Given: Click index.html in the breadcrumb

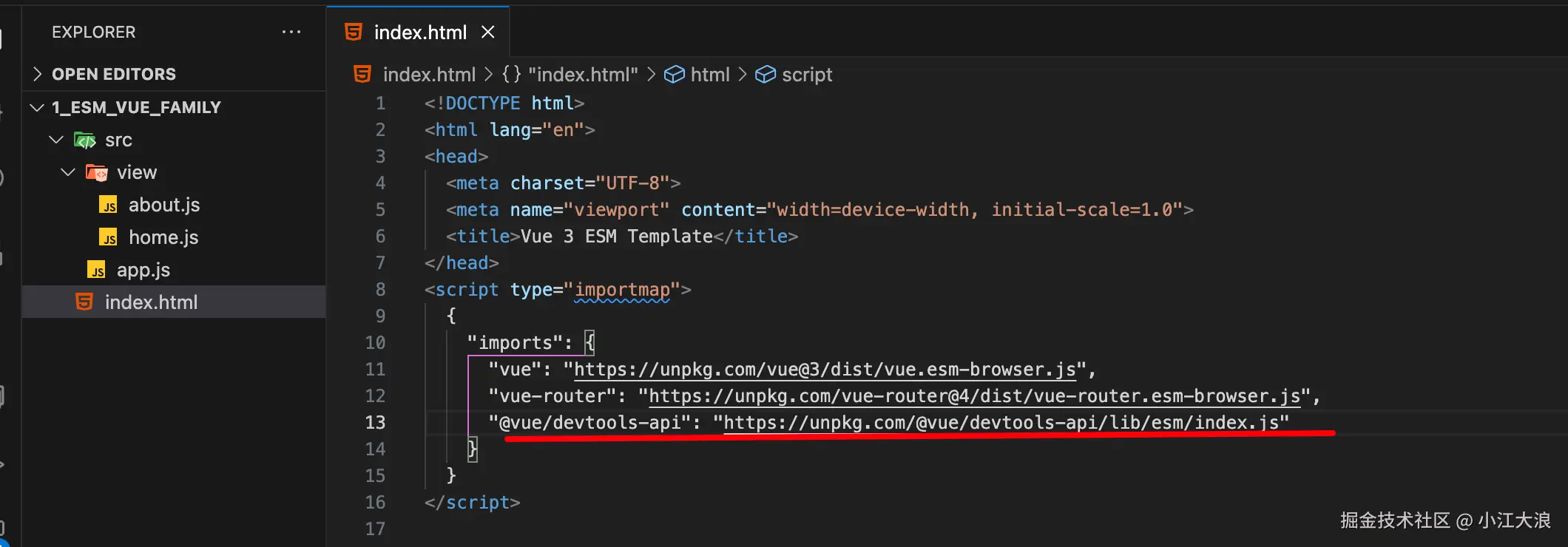Looking at the screenshot, I should pyautogui.click(x=429, y=75).
